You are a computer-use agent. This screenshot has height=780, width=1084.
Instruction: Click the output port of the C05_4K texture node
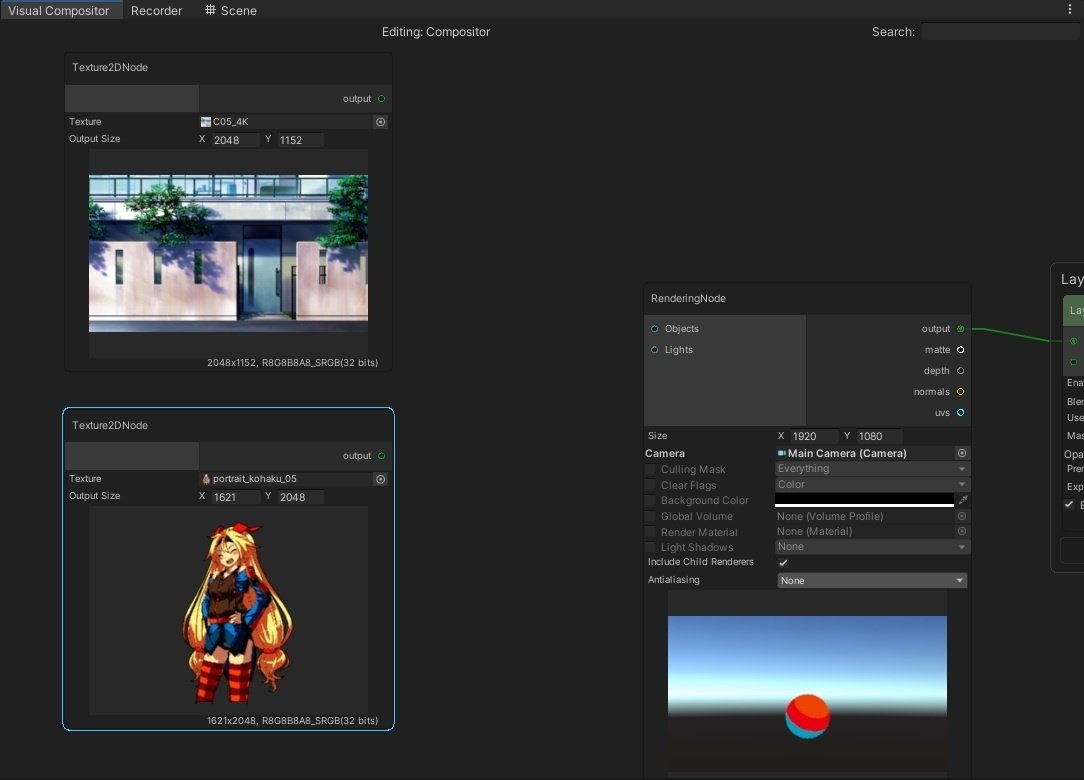point(382,99)
